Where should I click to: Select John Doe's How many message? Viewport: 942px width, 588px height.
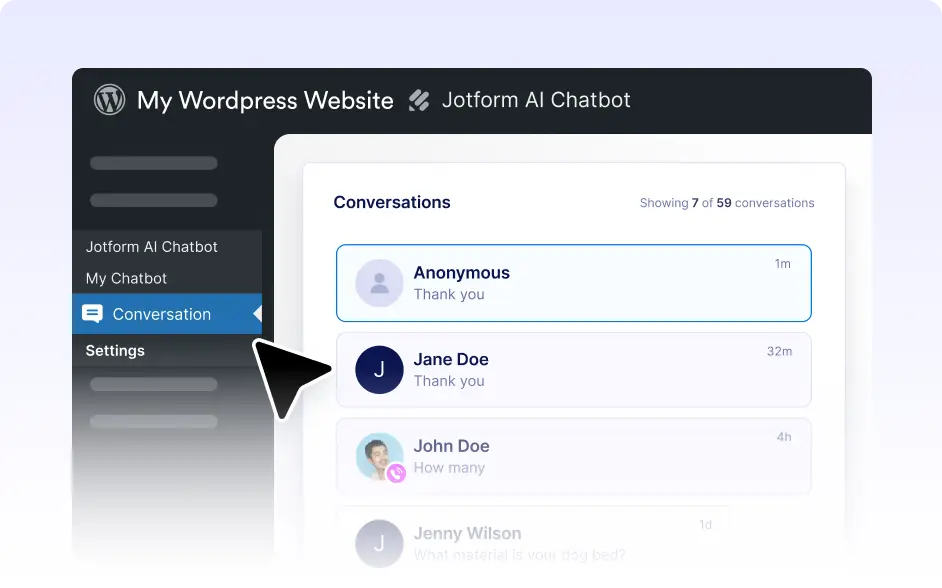(449, 468)
